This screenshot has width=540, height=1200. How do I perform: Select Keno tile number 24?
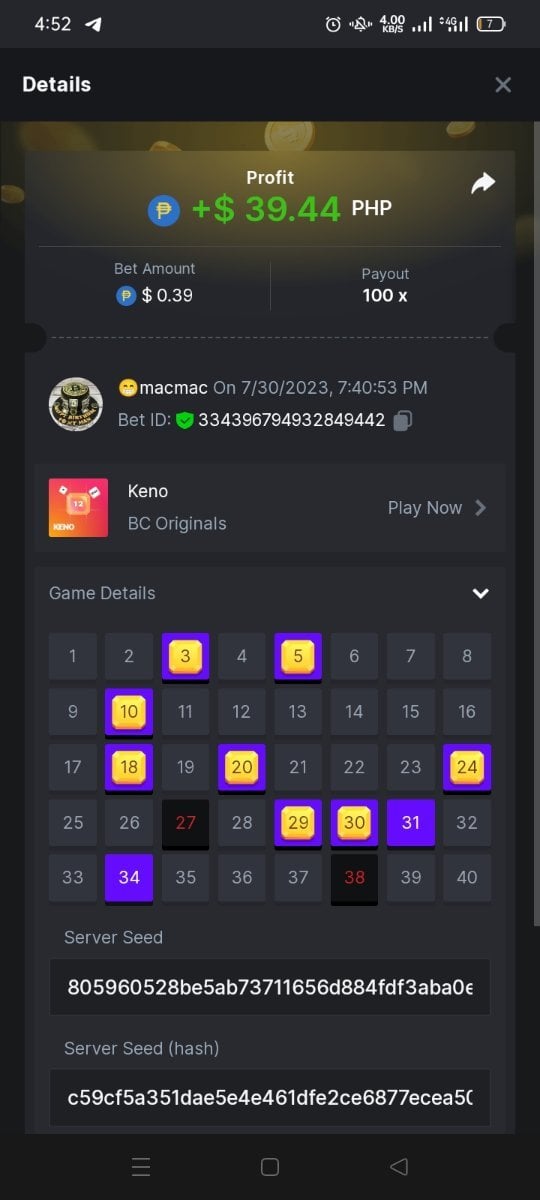pos(467,768)
